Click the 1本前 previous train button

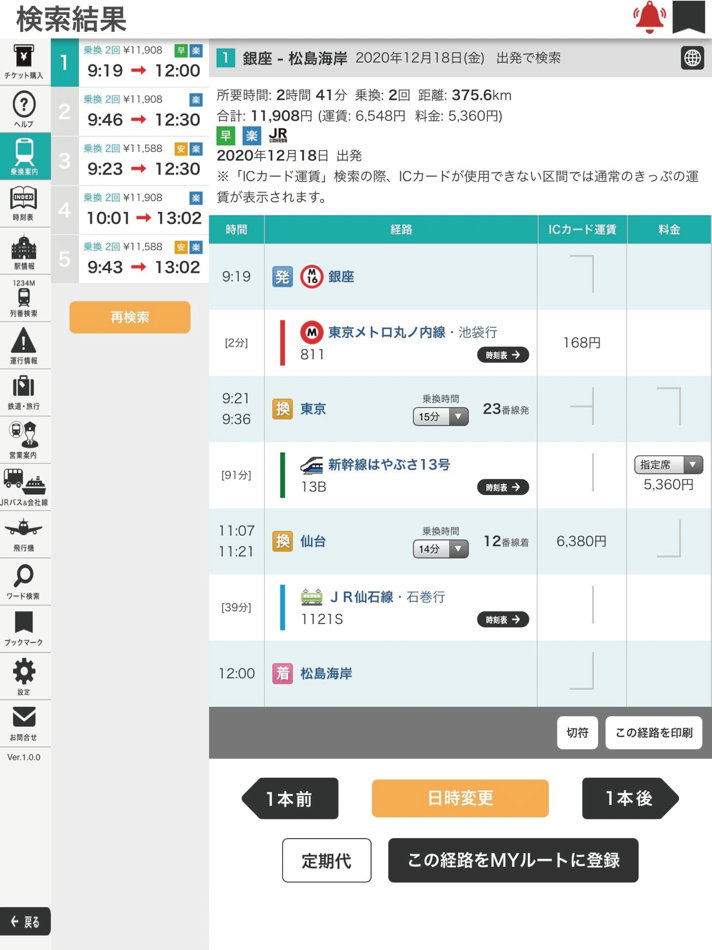(290, 799)
